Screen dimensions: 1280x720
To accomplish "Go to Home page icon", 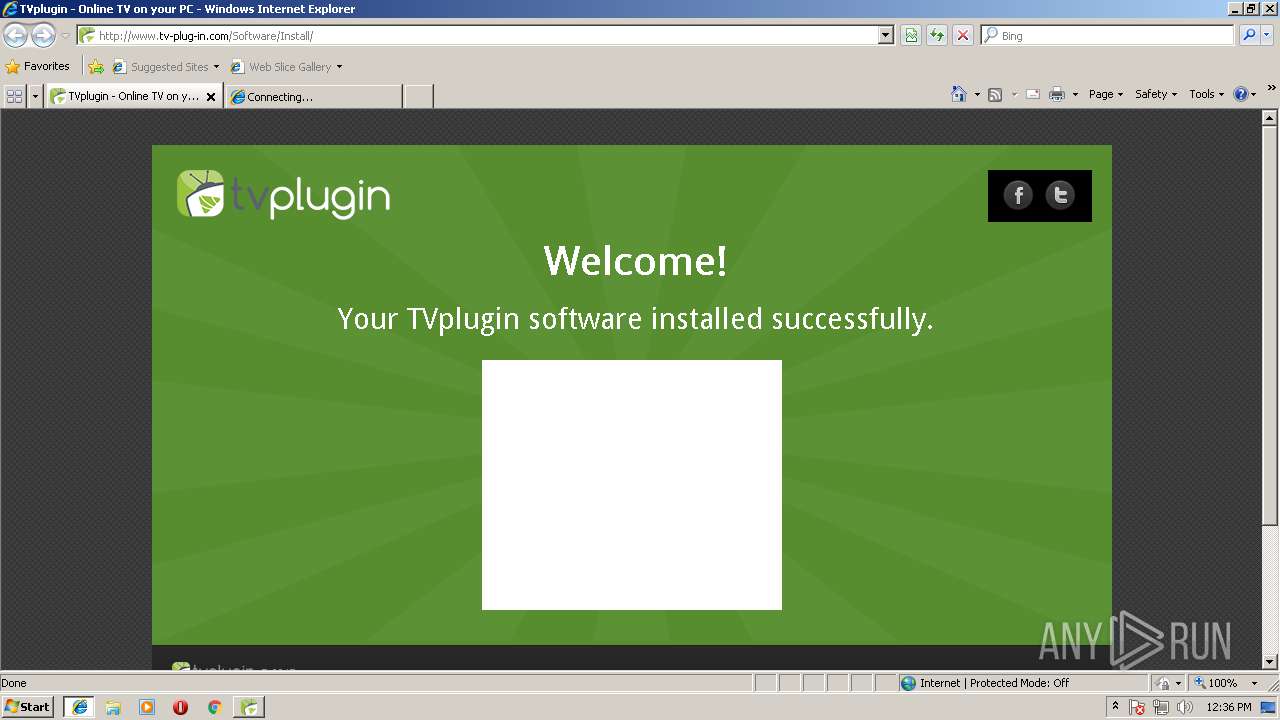I will [x=959, y=94].
